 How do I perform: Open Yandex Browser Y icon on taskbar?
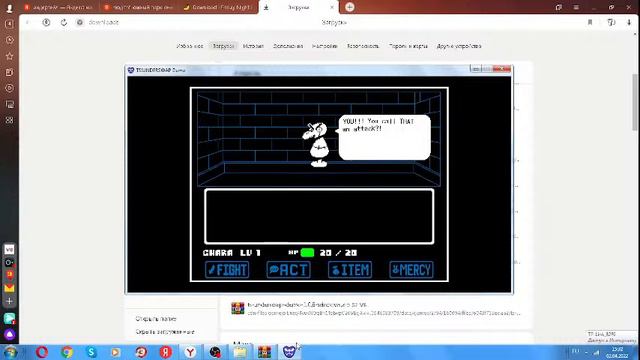click(x=190, y=352)
